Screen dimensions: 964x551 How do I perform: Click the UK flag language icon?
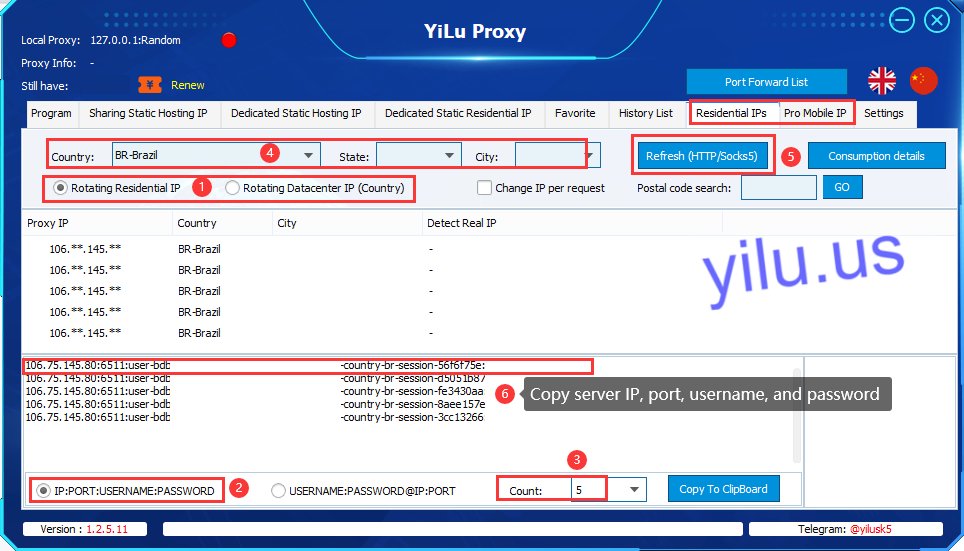882,81
